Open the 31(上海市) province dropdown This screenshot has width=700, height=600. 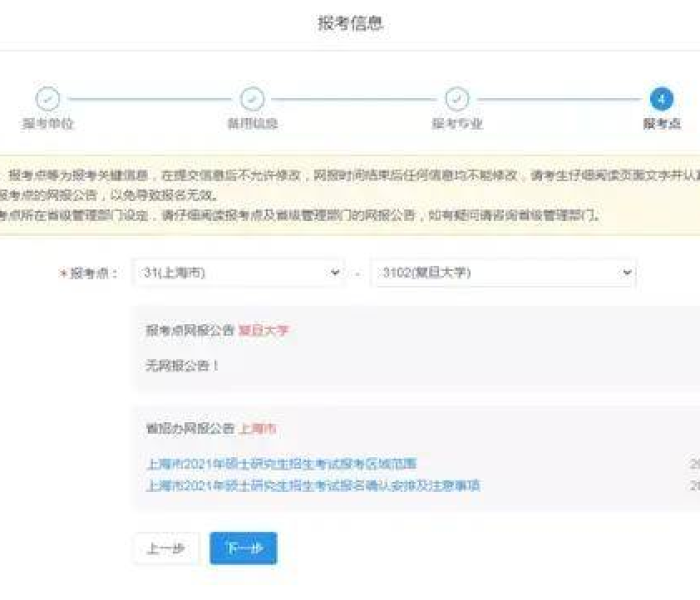[238, 272]
